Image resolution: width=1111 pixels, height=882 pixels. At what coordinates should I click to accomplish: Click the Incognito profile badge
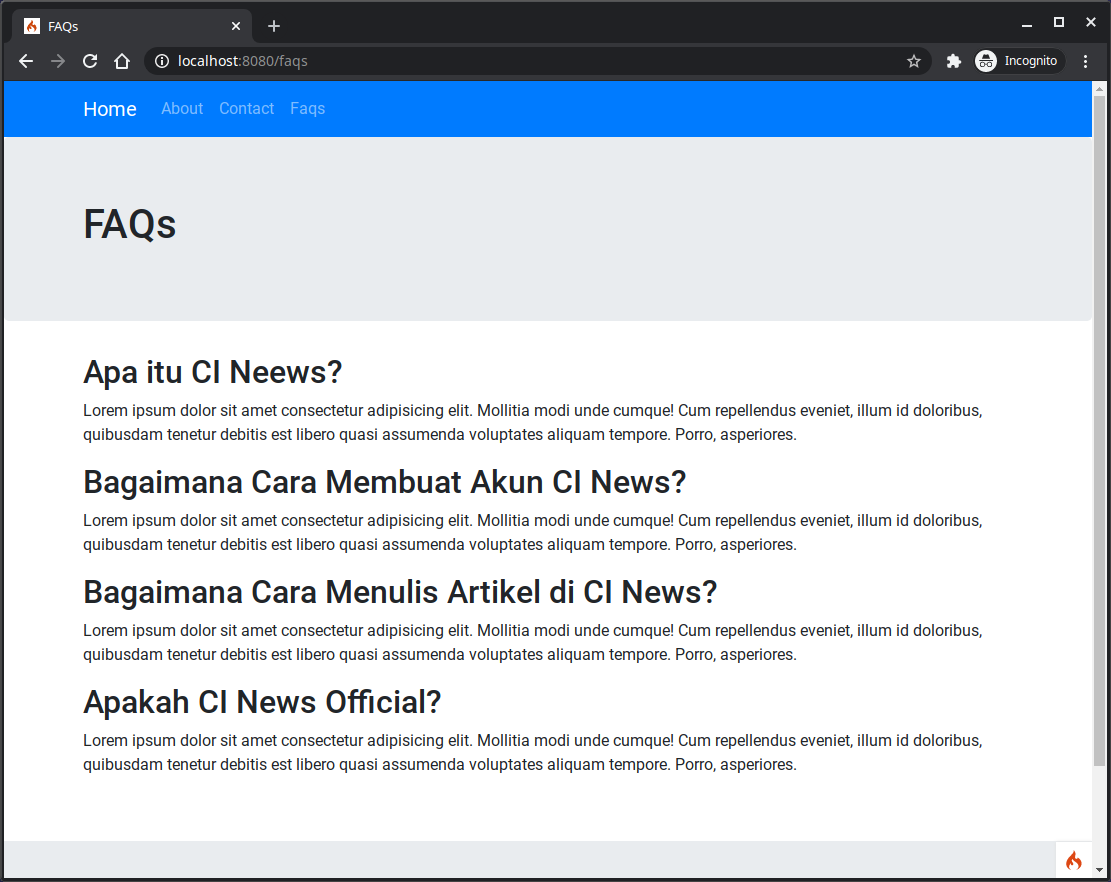(x=1018, y=61)
